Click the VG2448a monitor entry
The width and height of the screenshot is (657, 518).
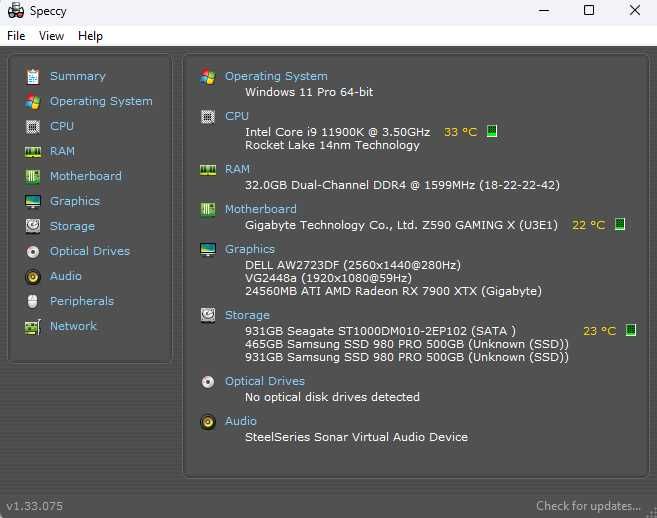click(x=328, y=278)
